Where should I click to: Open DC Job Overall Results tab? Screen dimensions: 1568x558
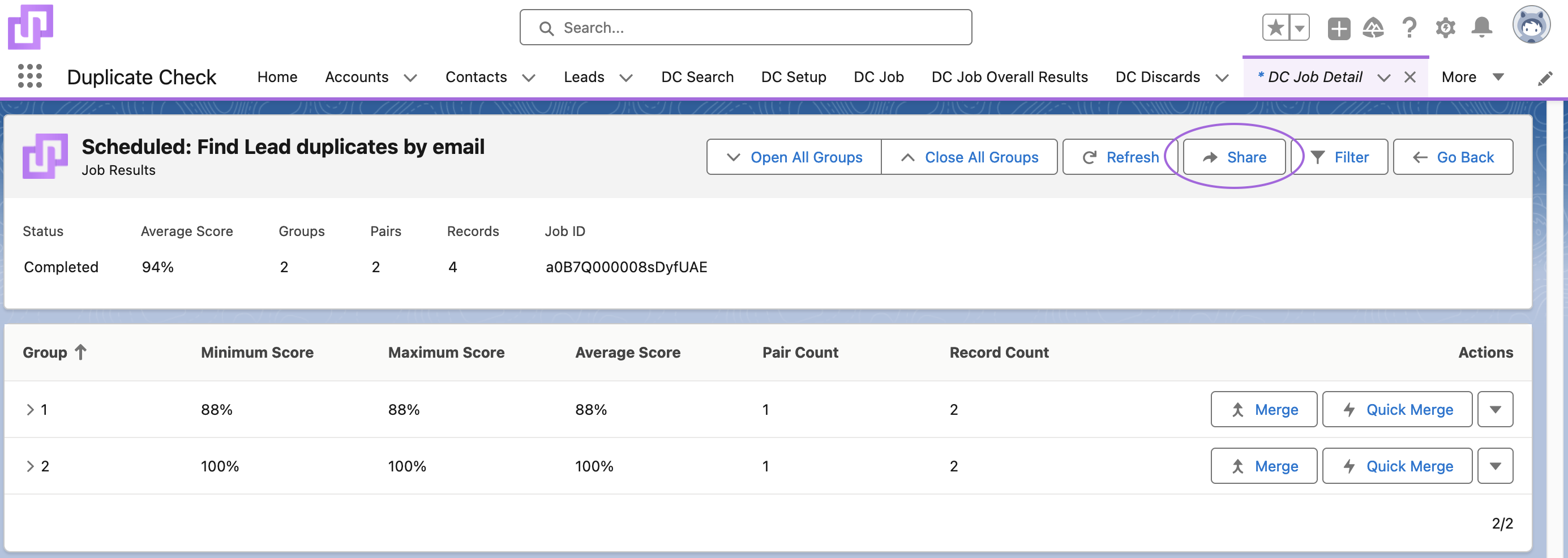[x=1009, y=78]
